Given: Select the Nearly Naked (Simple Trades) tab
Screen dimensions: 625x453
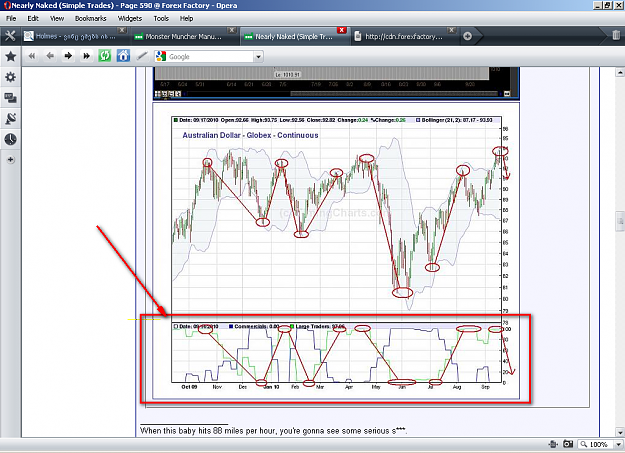Looking at the screenshot, I should (294, 36).
